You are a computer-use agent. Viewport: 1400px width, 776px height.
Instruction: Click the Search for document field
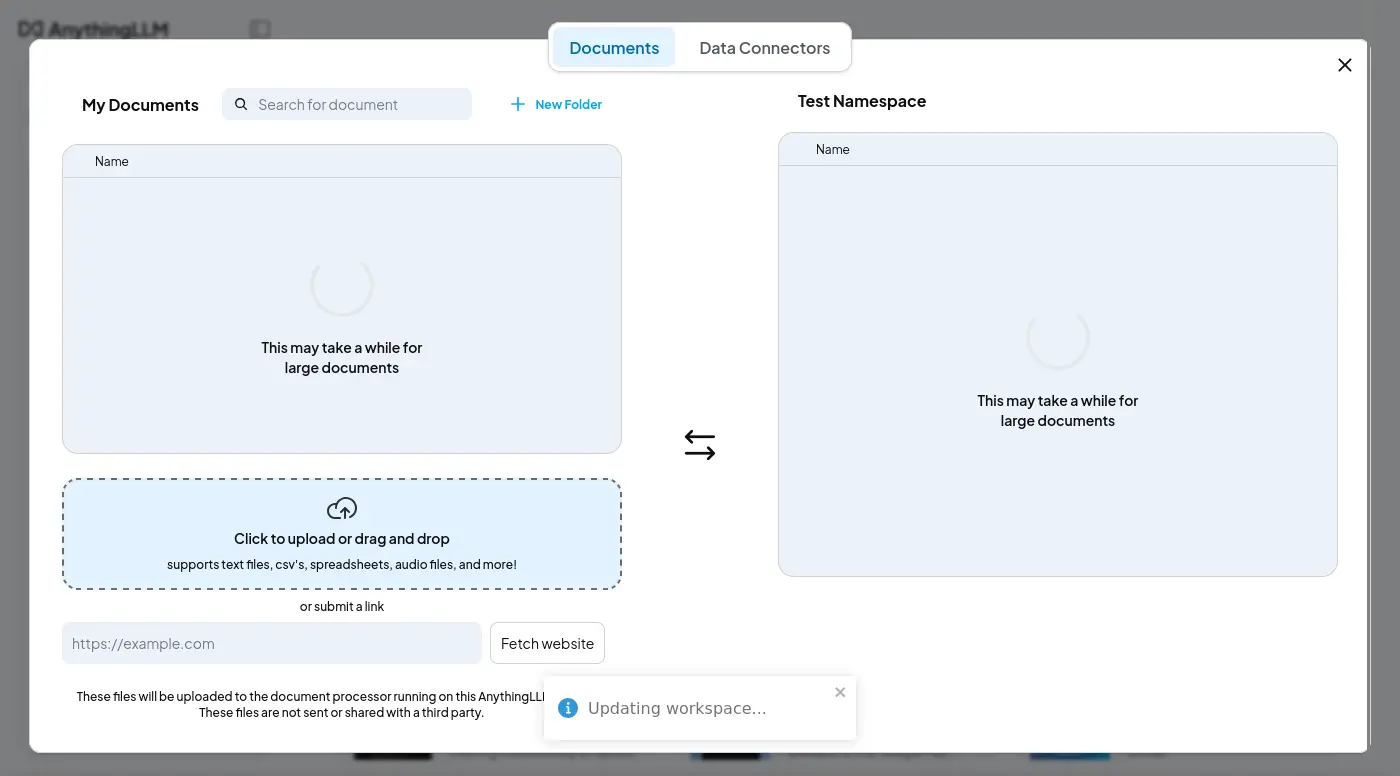[x=360, y=105]
